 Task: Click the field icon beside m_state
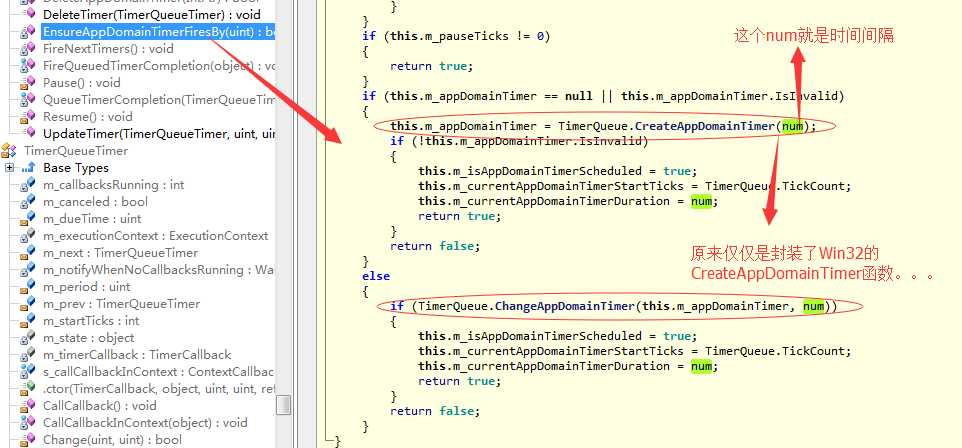(28, 338)
